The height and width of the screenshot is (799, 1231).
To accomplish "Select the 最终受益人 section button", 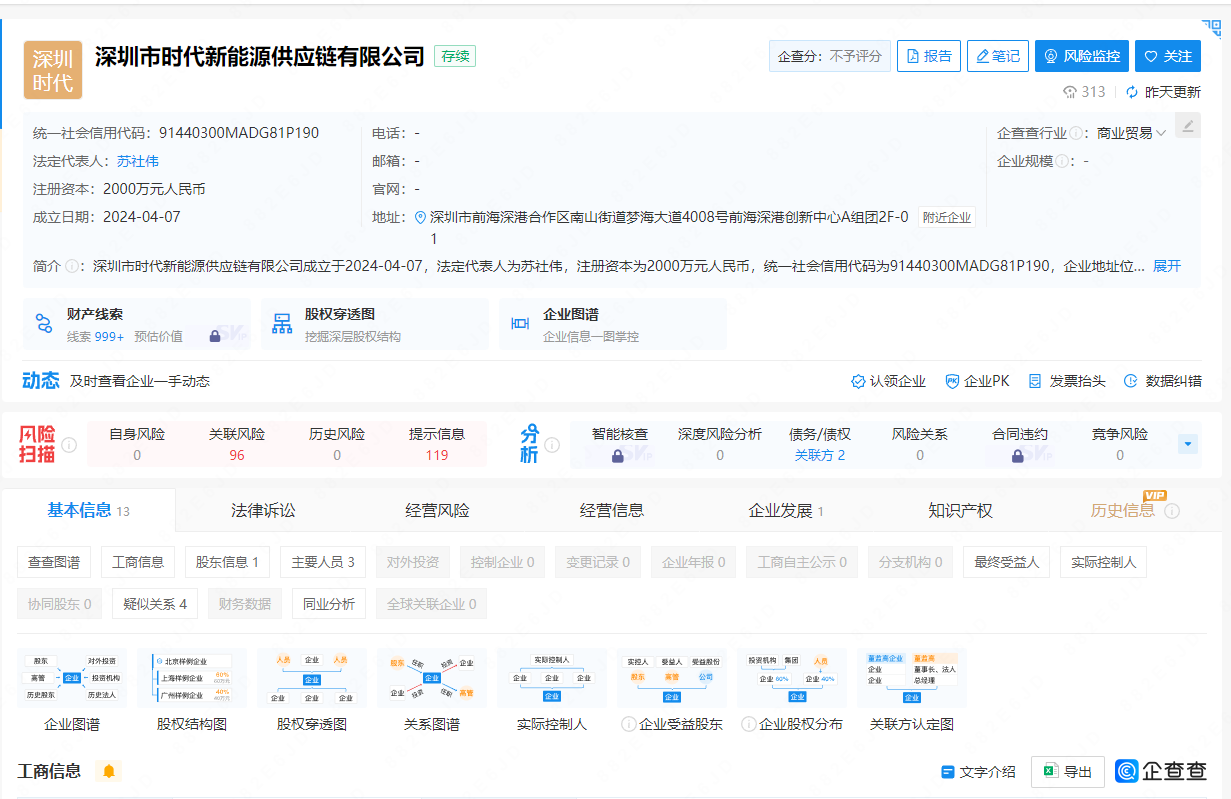I will pos(1006,562).
